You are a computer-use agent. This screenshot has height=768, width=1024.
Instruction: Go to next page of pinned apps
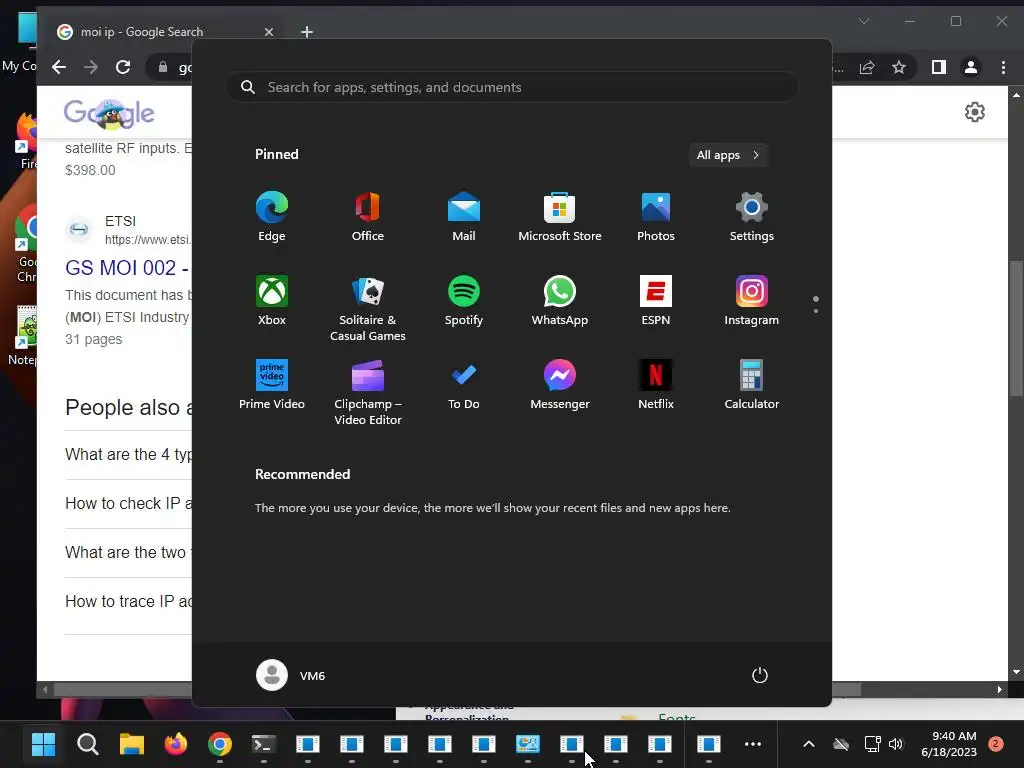816,311
